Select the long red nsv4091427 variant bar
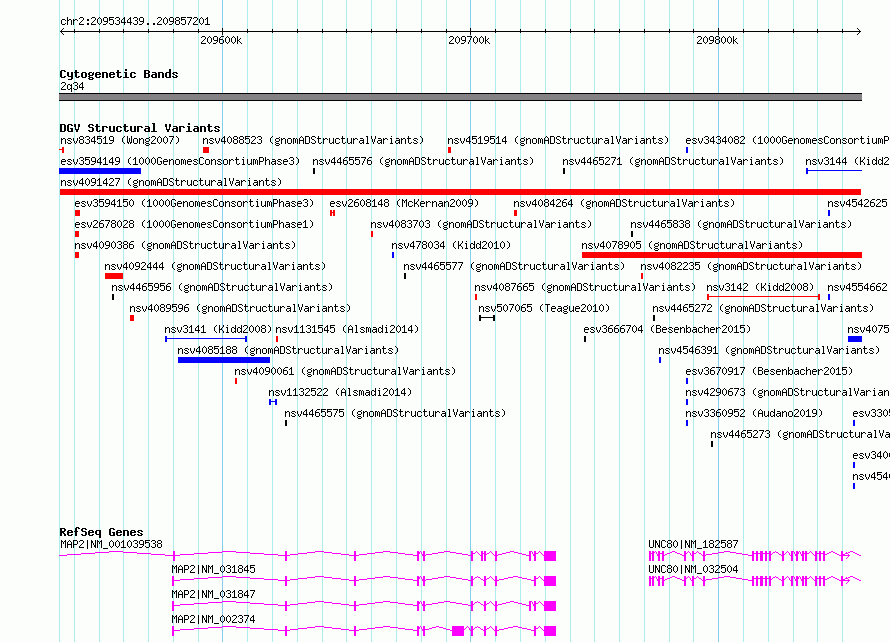The height and width of the screenshot is (642, 890). [x=460, y=192]
